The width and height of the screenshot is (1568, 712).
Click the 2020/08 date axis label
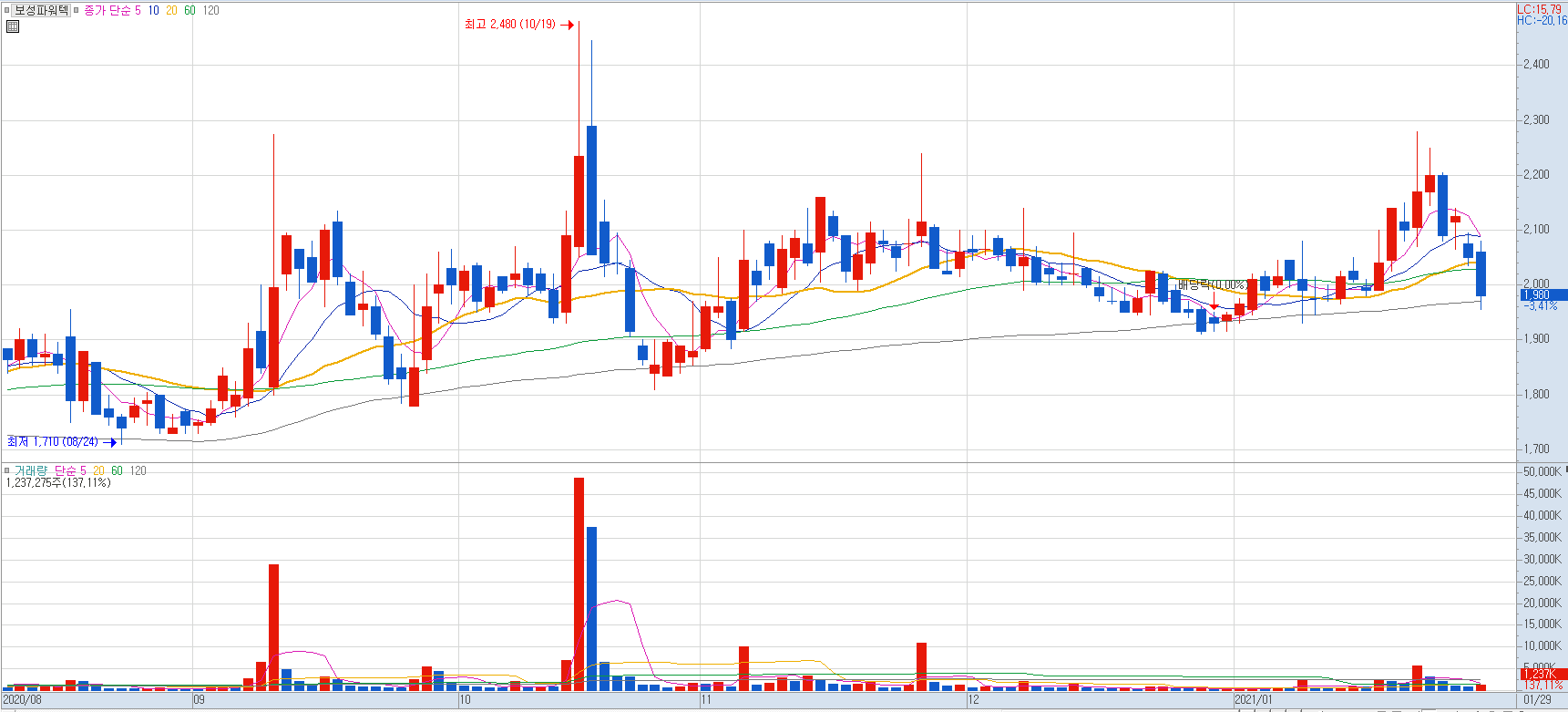[23, 700]
